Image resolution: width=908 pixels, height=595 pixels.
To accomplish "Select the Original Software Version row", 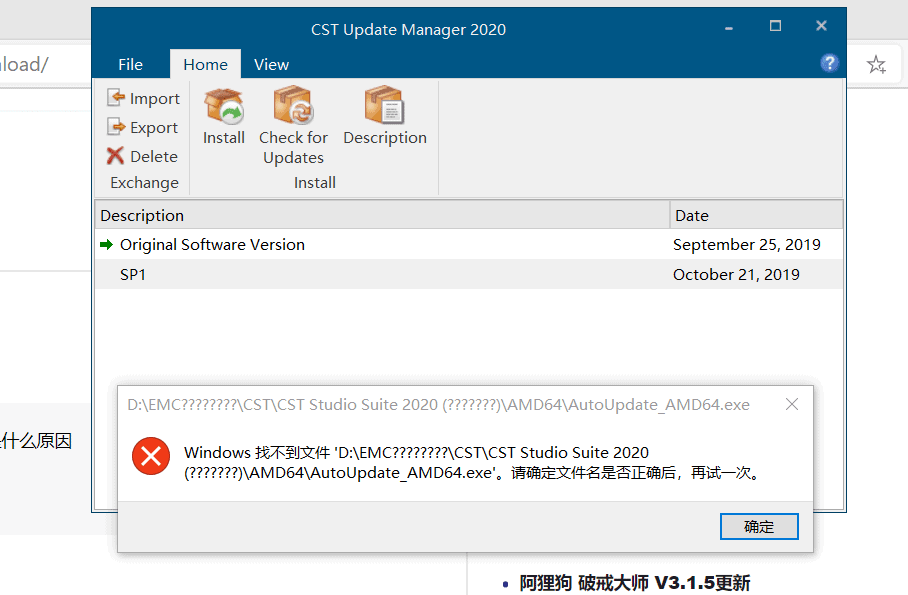I will (469, 244).
